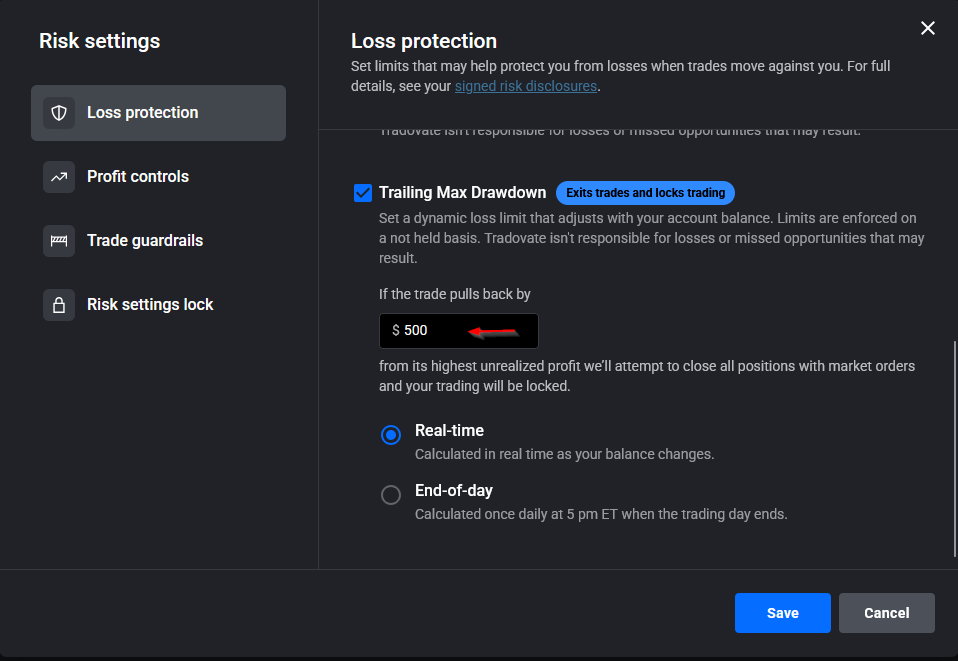Click "Calculated in real time as your balance changes."
This screenshot has height=661, width=958.
[565, 454]
